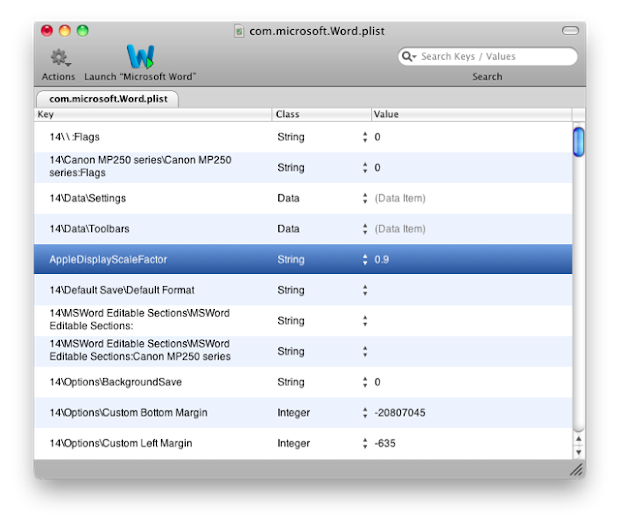Viewport: 620px width, 526px height.
Task: Select the com.microsoft.Word.plist tab
Action: click(x=108, y=99)
